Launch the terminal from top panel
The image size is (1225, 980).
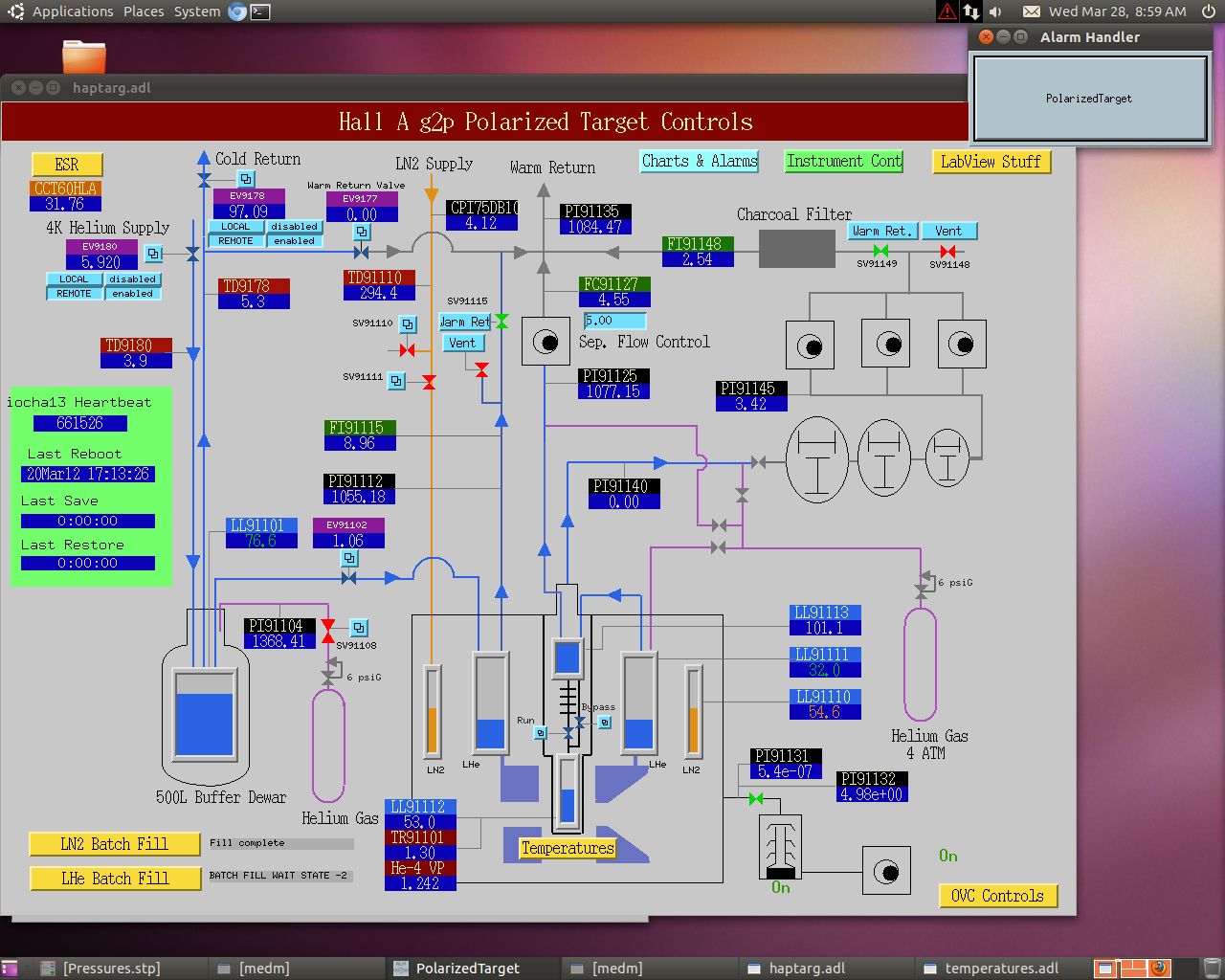[260, 11]
